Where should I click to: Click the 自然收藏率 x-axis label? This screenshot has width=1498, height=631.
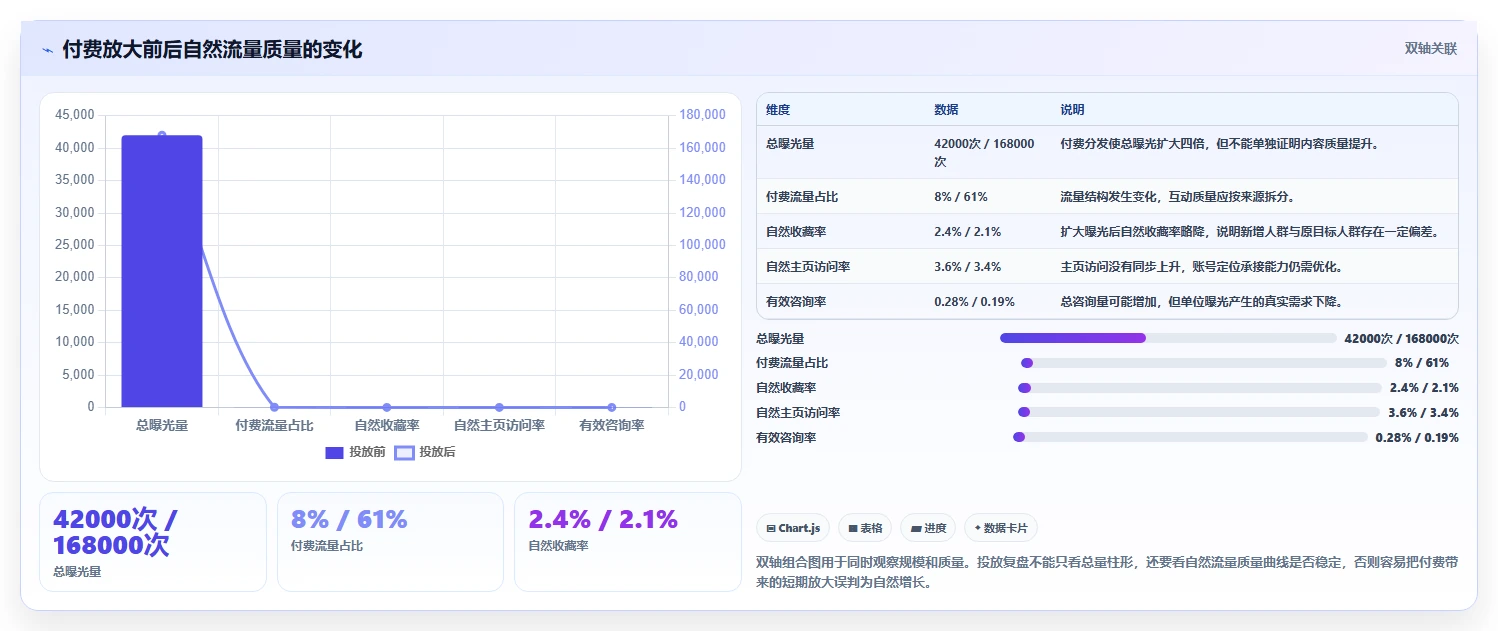coord(387,426)
